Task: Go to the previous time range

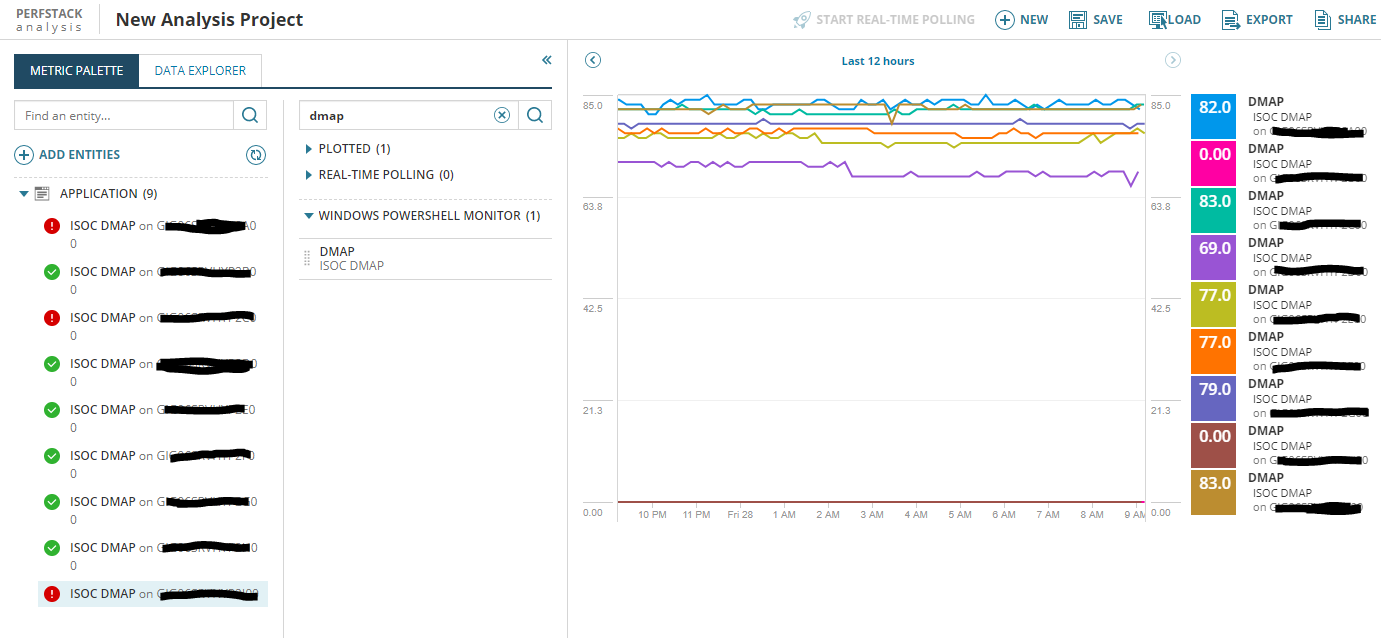Action: tap(593, 60)
